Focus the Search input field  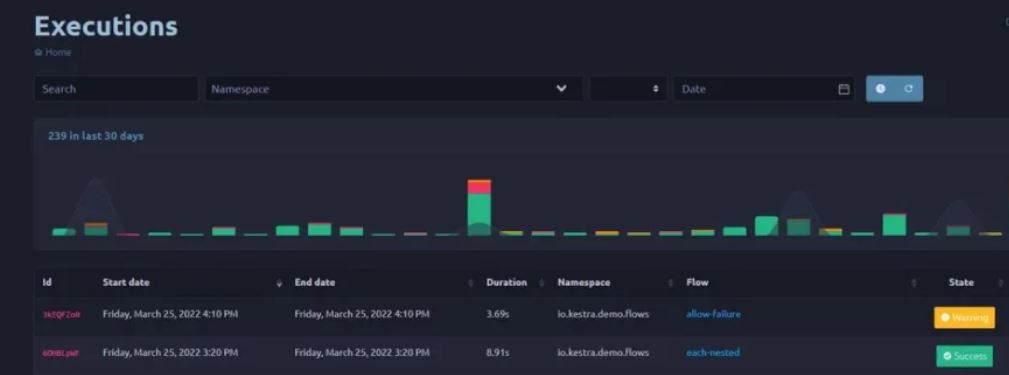(116, 89)
